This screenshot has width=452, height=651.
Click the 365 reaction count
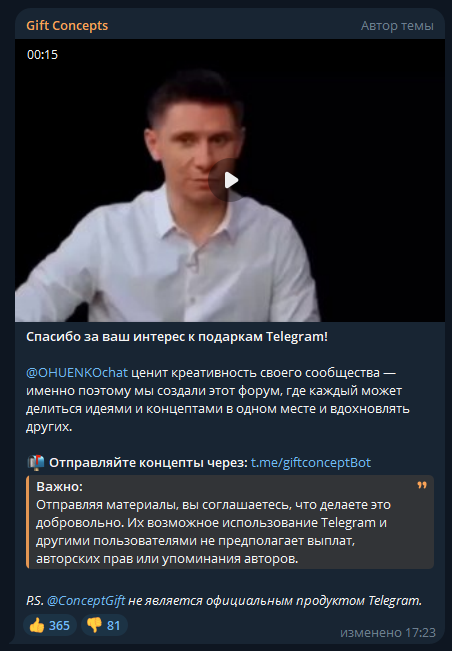(x=59, y=625)
